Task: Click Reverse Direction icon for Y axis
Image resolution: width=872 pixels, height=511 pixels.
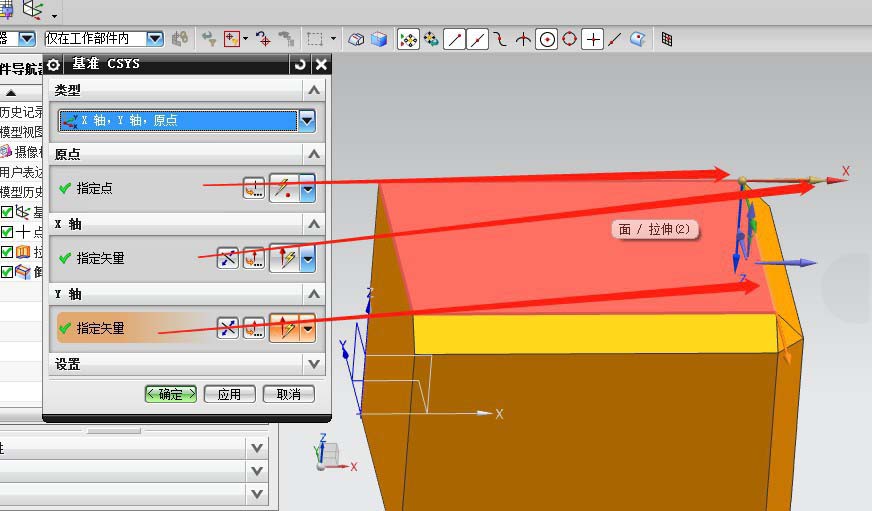Action: tap(229, 327)
